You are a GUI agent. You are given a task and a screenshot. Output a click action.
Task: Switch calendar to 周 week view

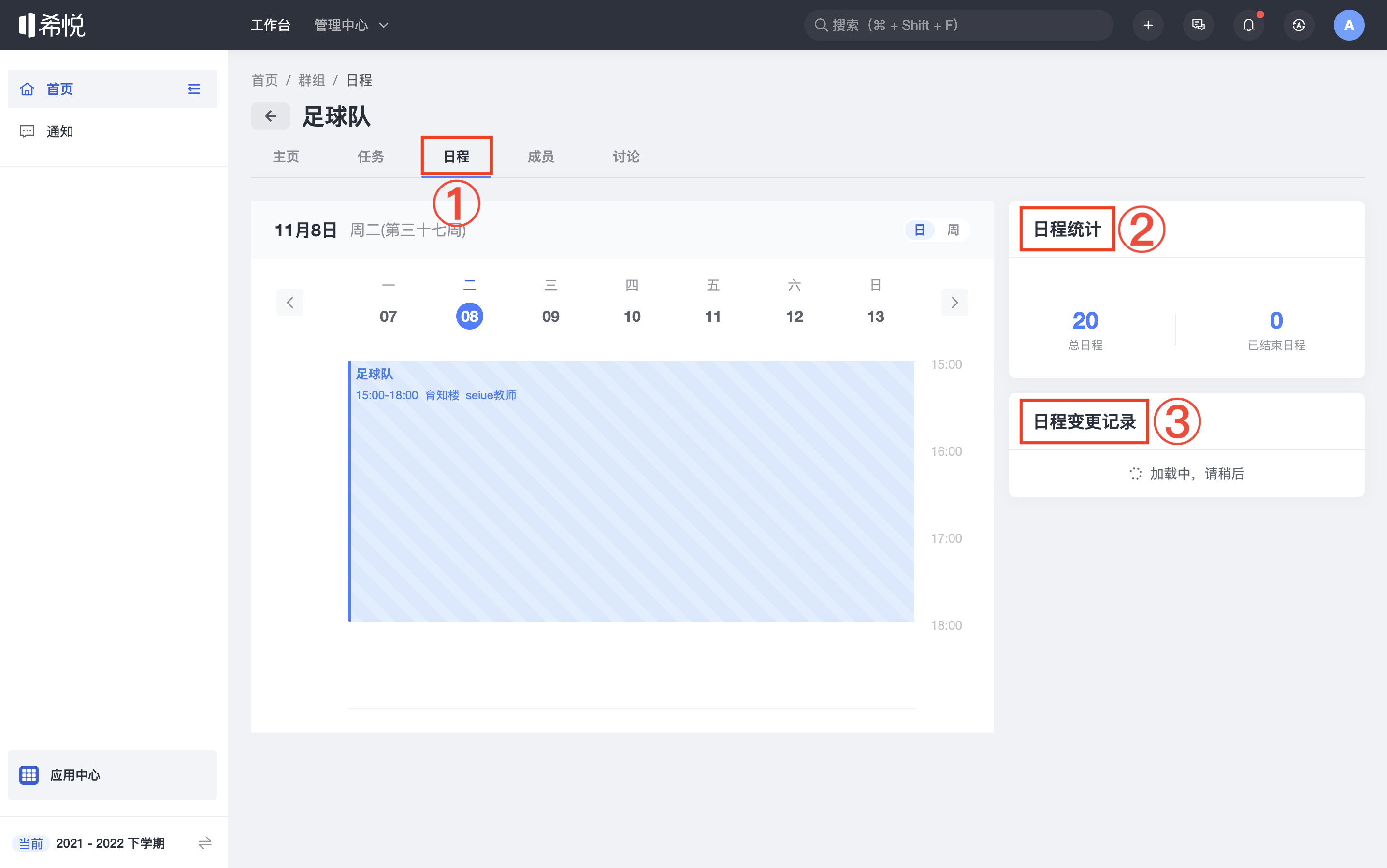pos(953,230)
